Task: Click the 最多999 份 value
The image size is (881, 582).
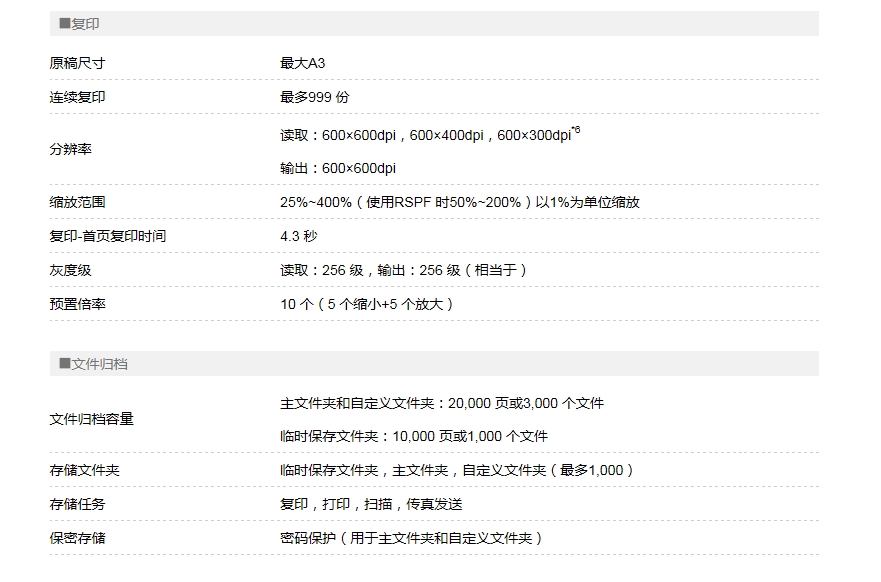Action: point(314,97)
